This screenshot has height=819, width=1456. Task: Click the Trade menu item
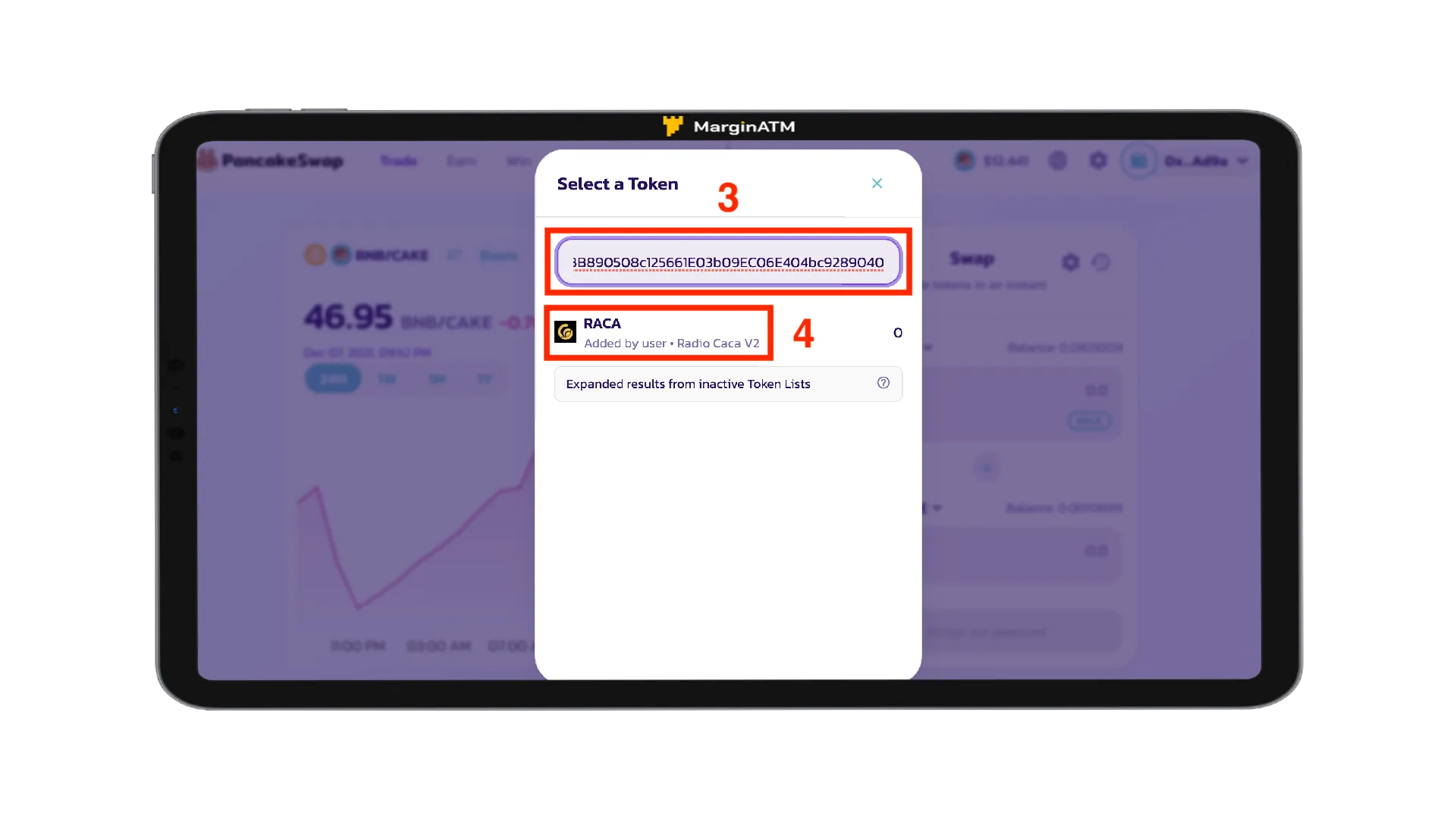pos(397,161)
